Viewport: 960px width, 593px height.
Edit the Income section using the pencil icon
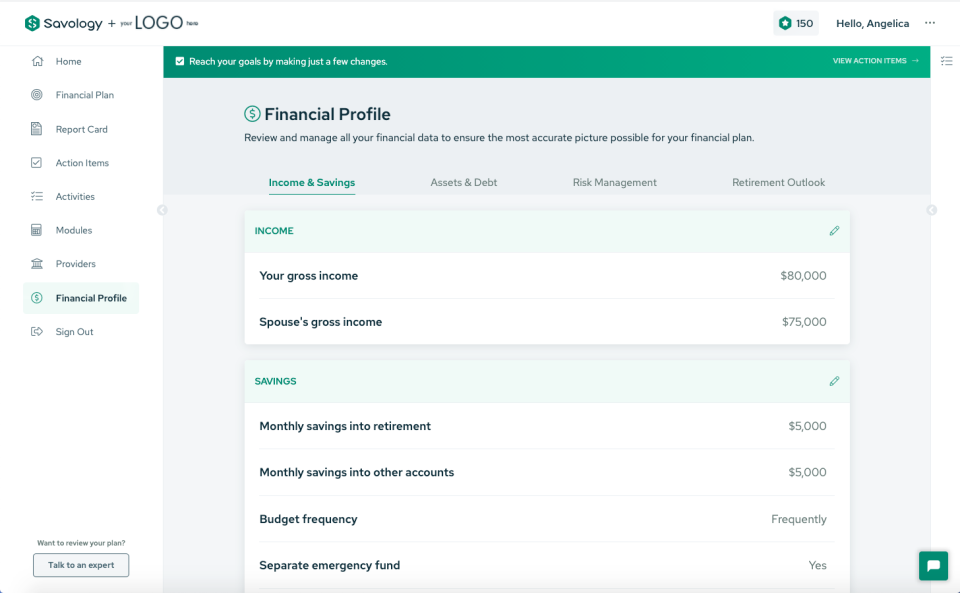pos(834,230)
